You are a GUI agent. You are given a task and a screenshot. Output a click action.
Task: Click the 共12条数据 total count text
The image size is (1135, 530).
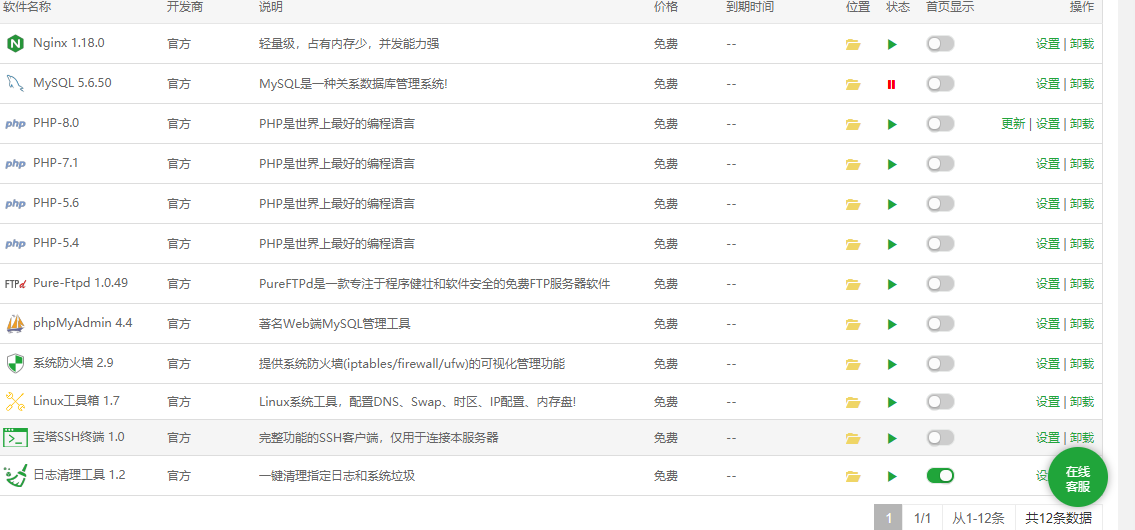pos(1058,518)
